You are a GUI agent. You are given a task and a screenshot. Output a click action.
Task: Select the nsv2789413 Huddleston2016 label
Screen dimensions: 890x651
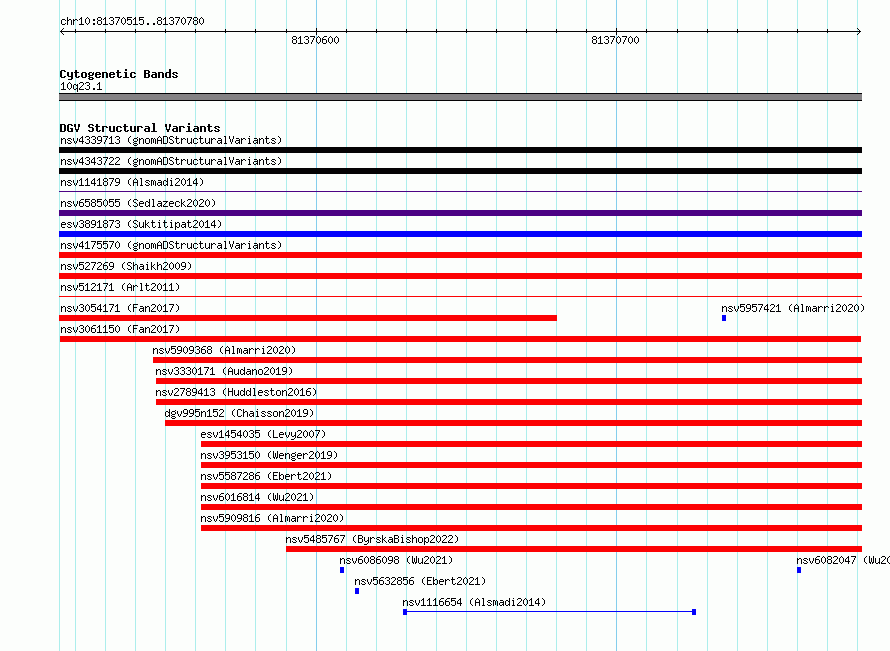pyautogui.click(x=236, y=392)
